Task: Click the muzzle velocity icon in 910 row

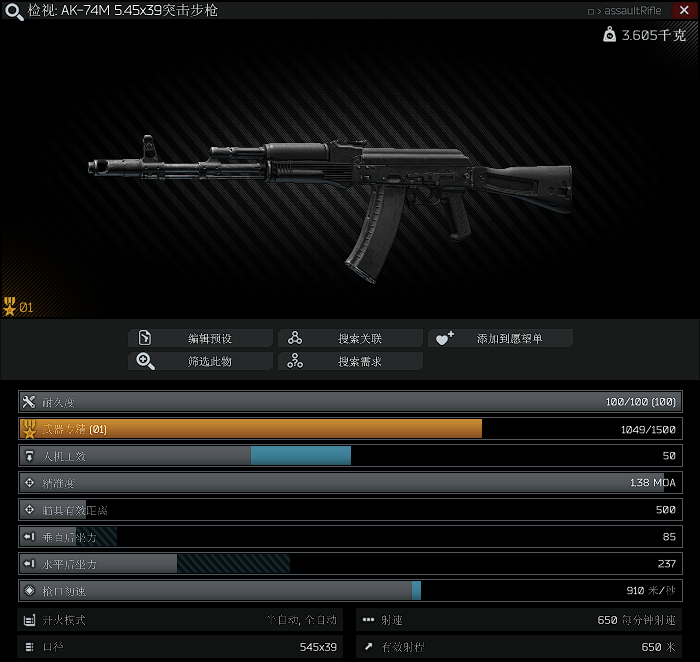Action: click(29, 591)
